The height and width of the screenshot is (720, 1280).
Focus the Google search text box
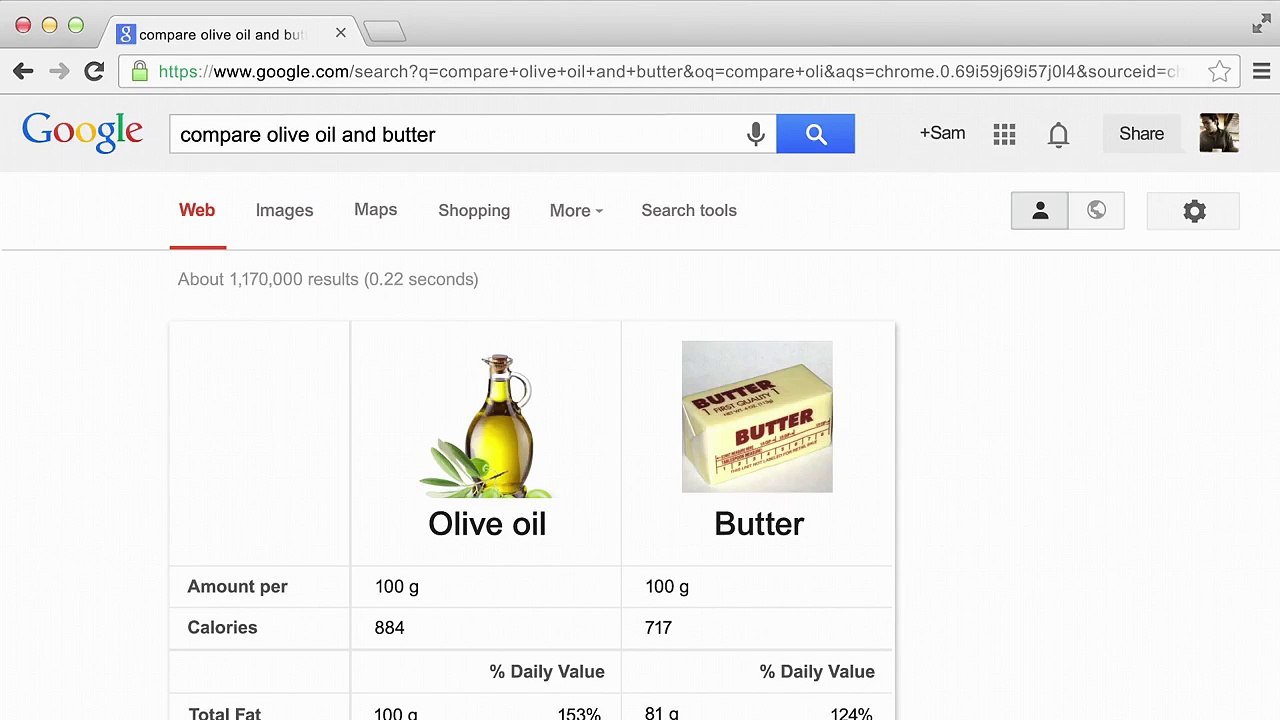click(455, 134)
